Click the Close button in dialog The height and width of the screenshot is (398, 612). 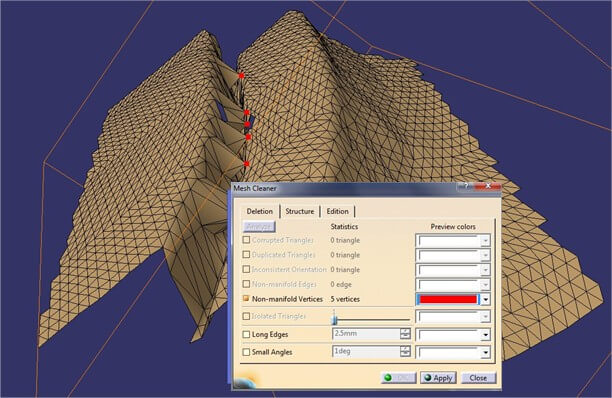(x=479, y=378)
